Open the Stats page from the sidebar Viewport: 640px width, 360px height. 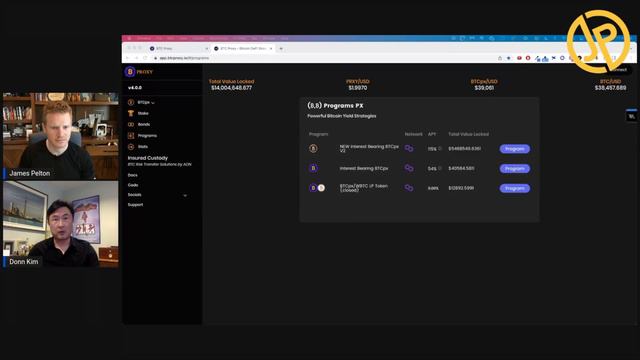[x=138, y=147]
